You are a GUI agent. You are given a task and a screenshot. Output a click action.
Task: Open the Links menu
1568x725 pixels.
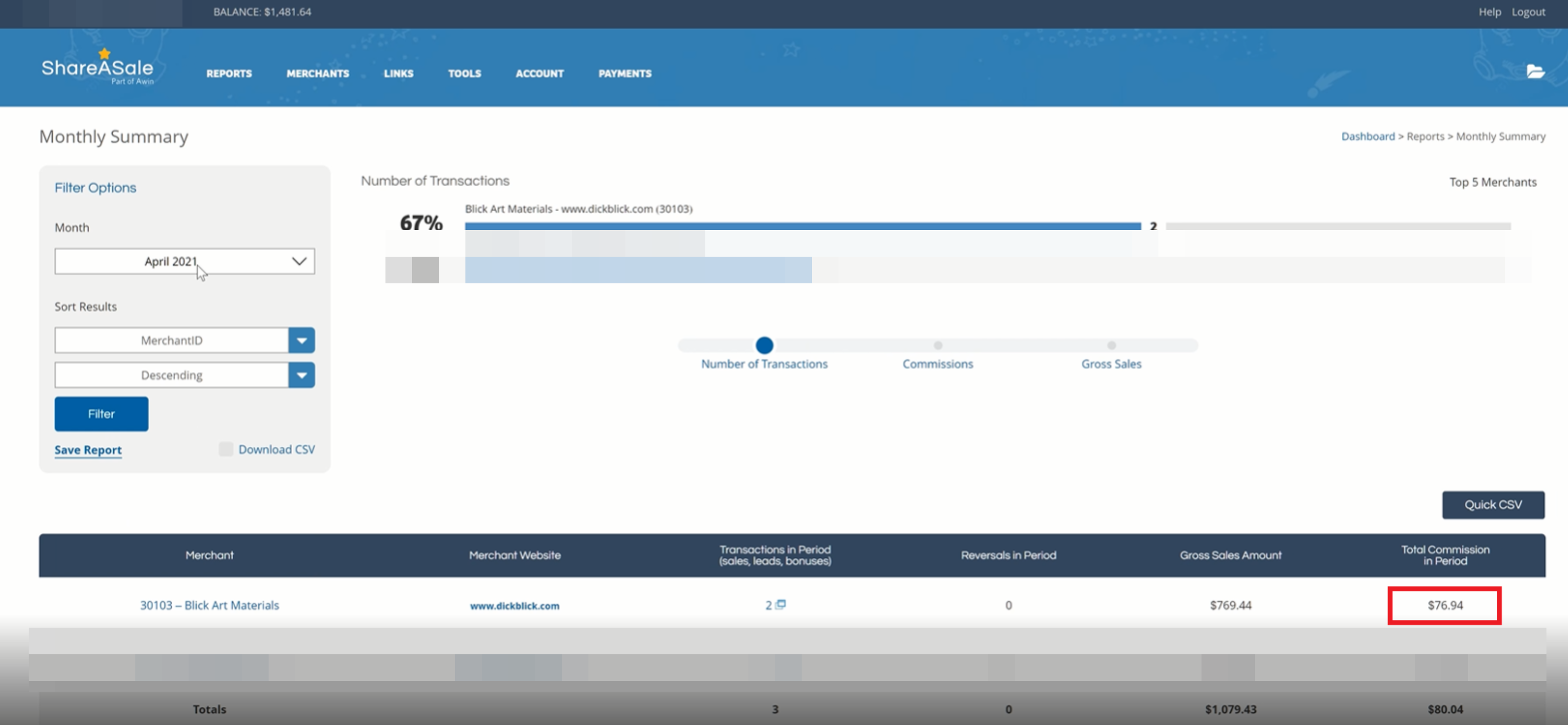(x=399, y=74)
